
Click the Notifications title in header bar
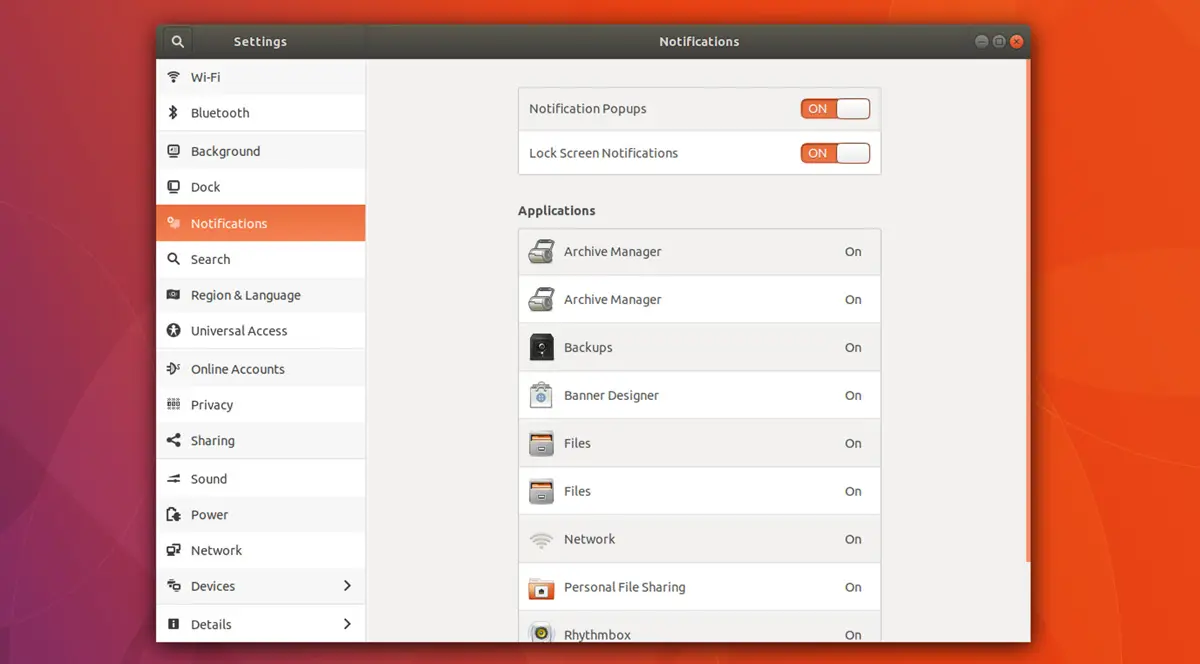point(699,42)
